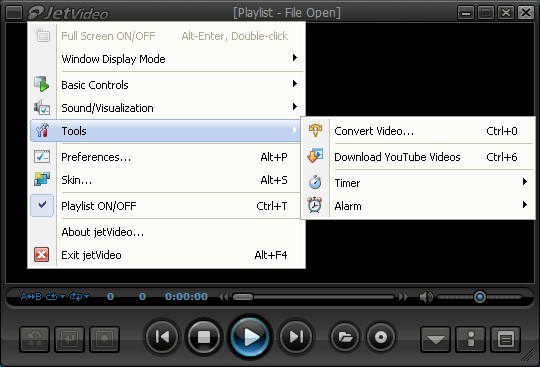Screen dimensions: 540x367
Task: Click the JetVideo logo in title bar
Action: [x=69, y=13]
